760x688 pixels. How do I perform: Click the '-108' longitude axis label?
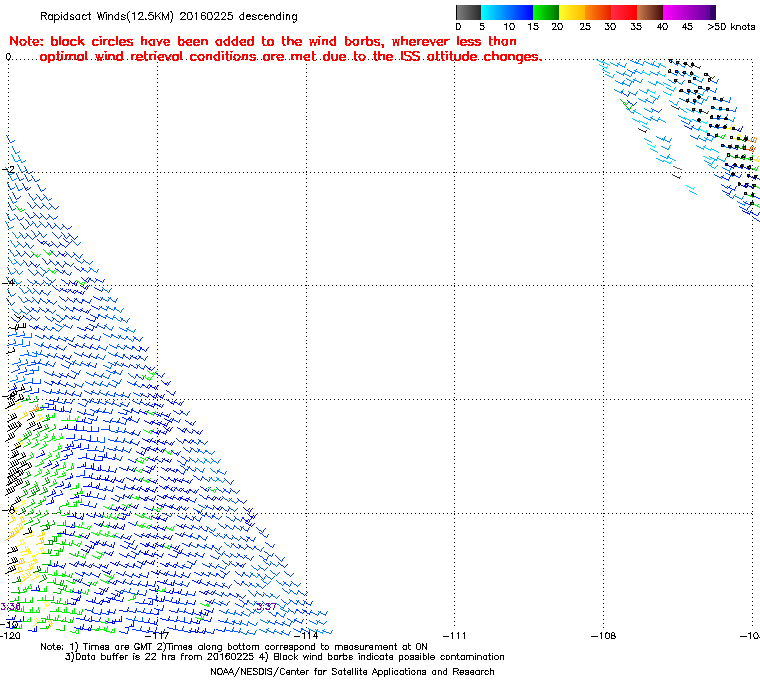[604, 635]
